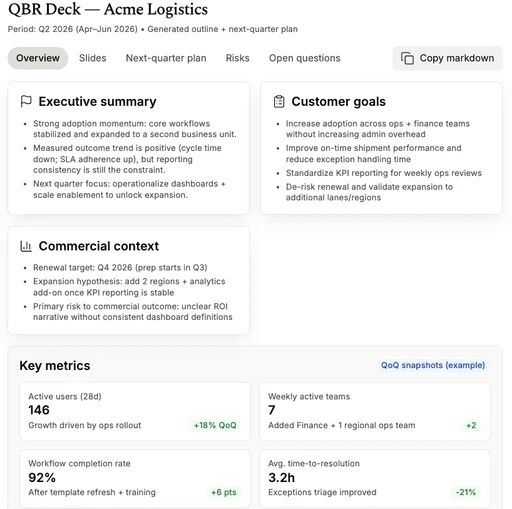
Task: Open the Workflow completion rate card
Action: pos(135,479)
